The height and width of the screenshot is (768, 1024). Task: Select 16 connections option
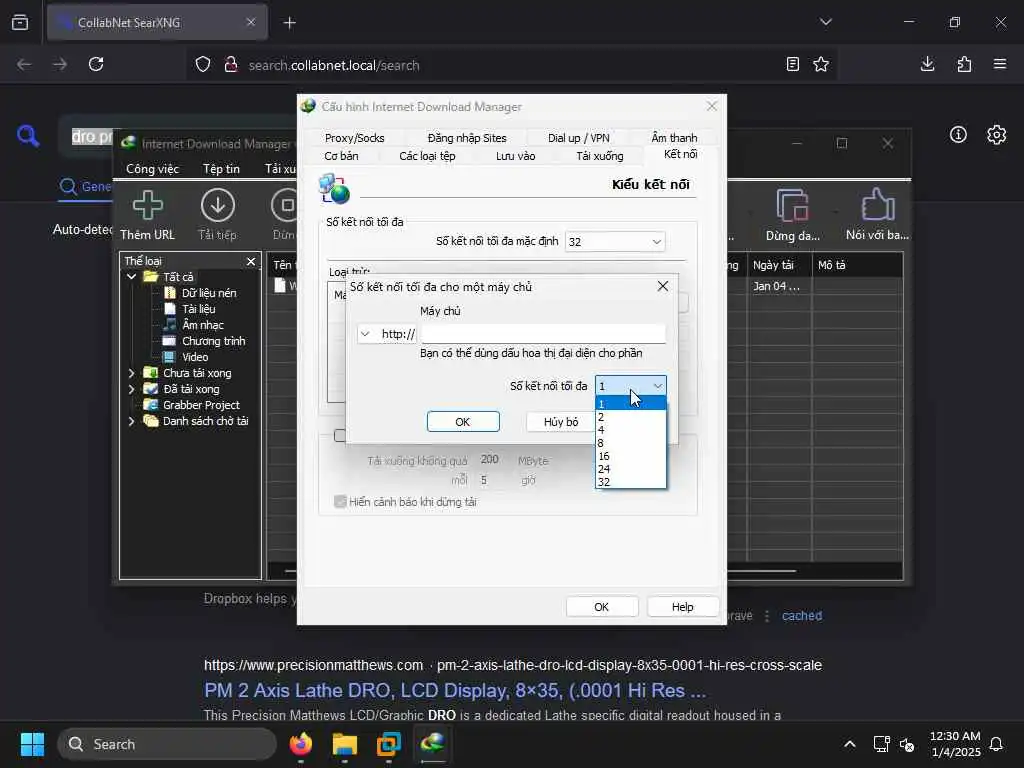[x=630, y=456]
